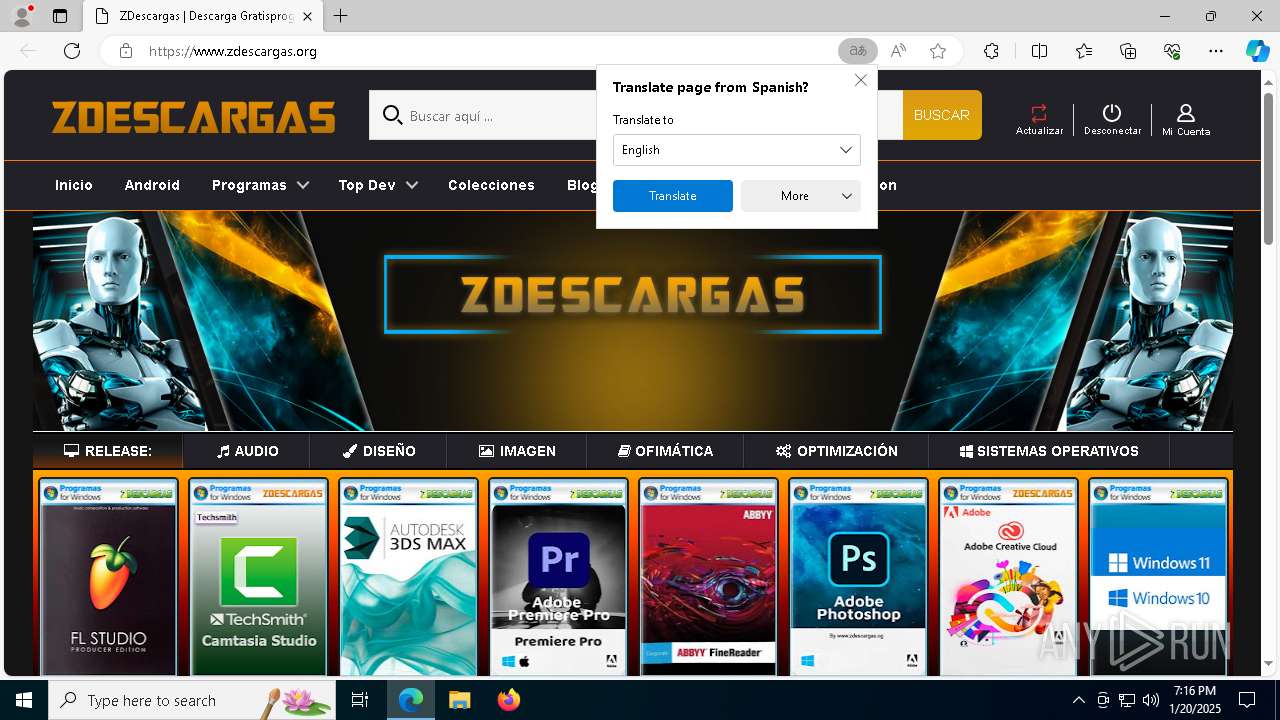This screenshot has width=1280, height=720.
Task: View site information lock icon
Action: (125, 51)
